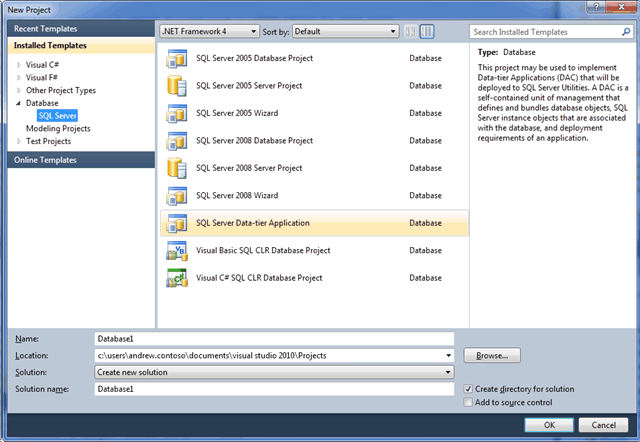Expand the Test Projects node
640x442 pixels.
click(x=19, y=141)
